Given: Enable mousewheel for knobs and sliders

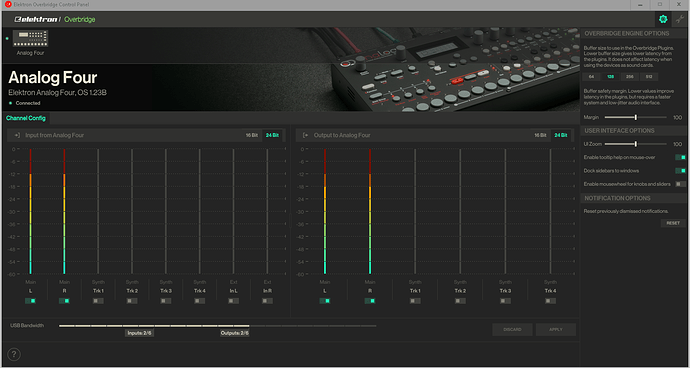Looking at the screenshot, I should point(680,184).
